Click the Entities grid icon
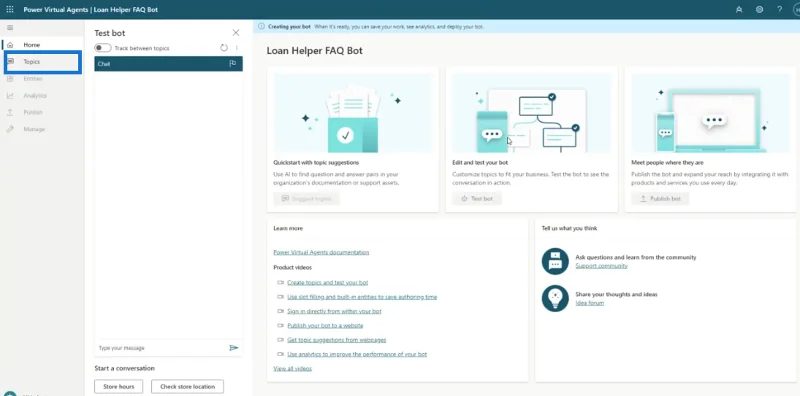 pyautogui.click(x=10, y=79)
